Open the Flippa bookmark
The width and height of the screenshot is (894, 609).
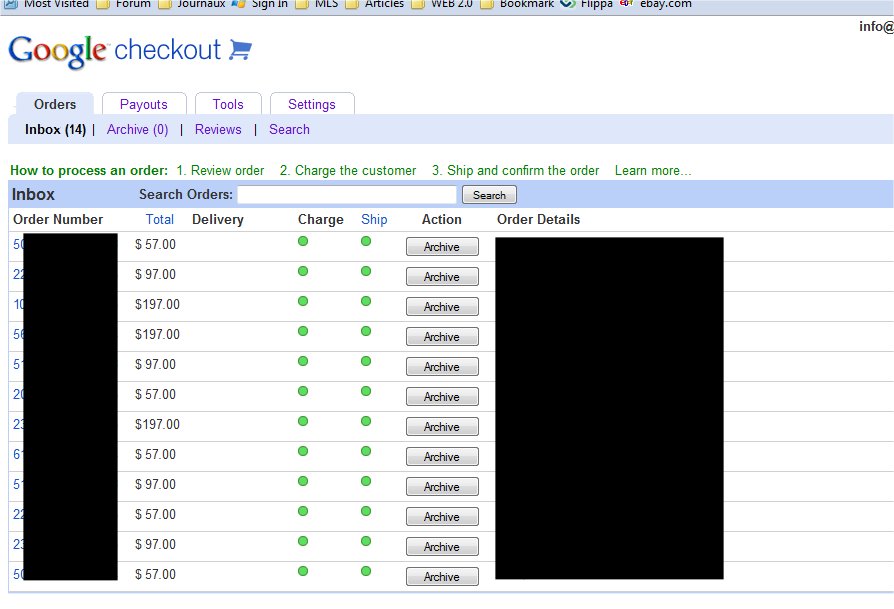586,4
